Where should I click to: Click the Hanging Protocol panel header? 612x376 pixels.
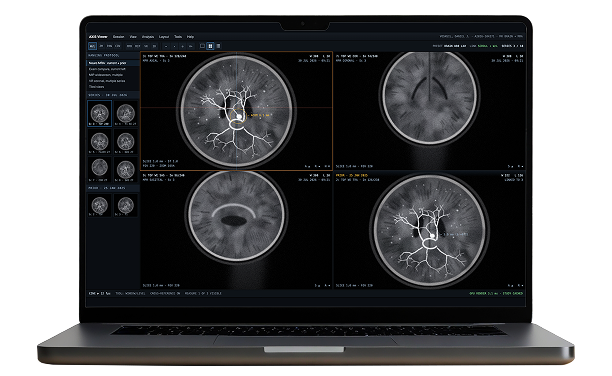(x=113, y=55)
